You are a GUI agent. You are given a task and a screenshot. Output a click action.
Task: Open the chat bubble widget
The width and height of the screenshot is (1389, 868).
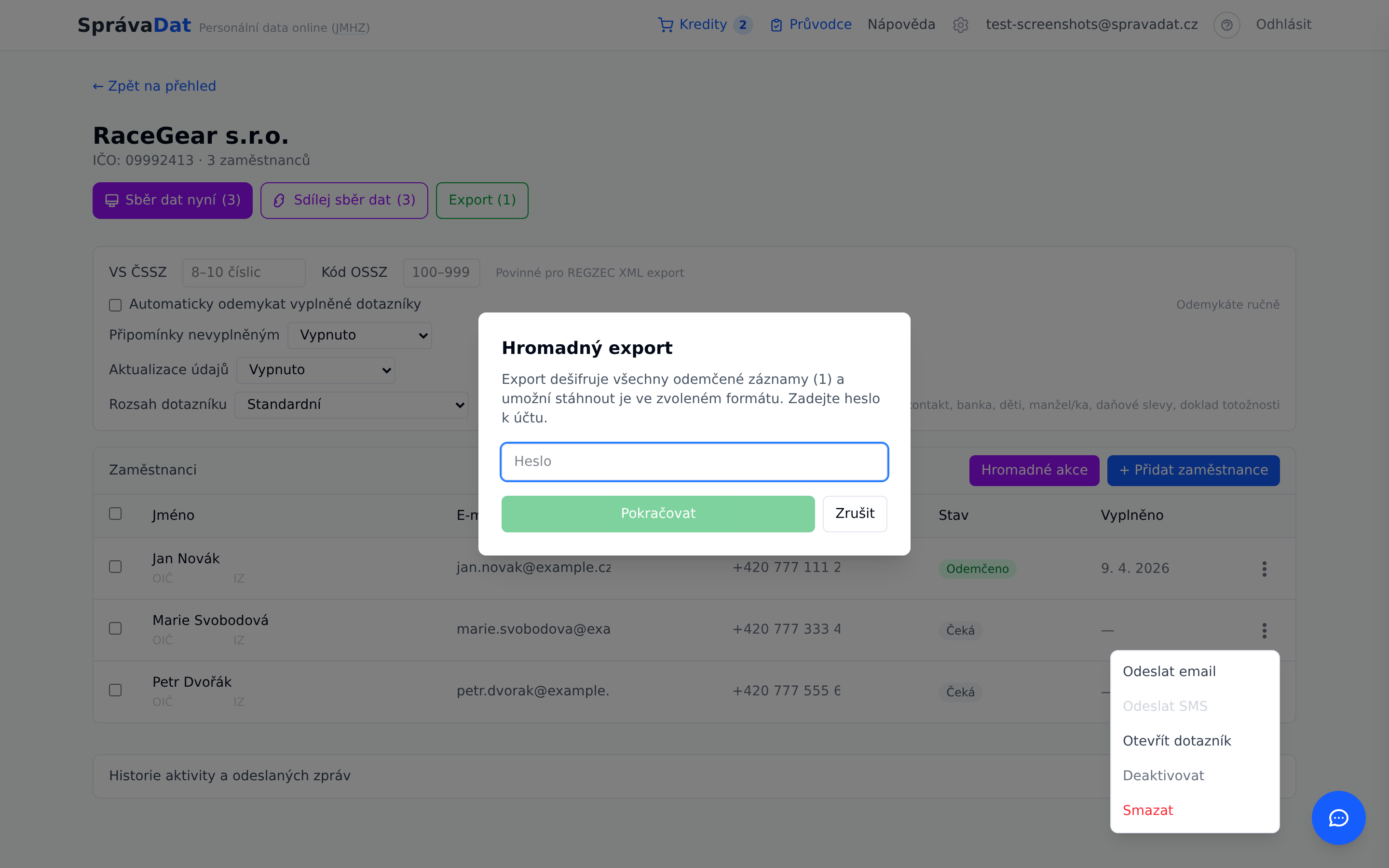click(1338, 817)
